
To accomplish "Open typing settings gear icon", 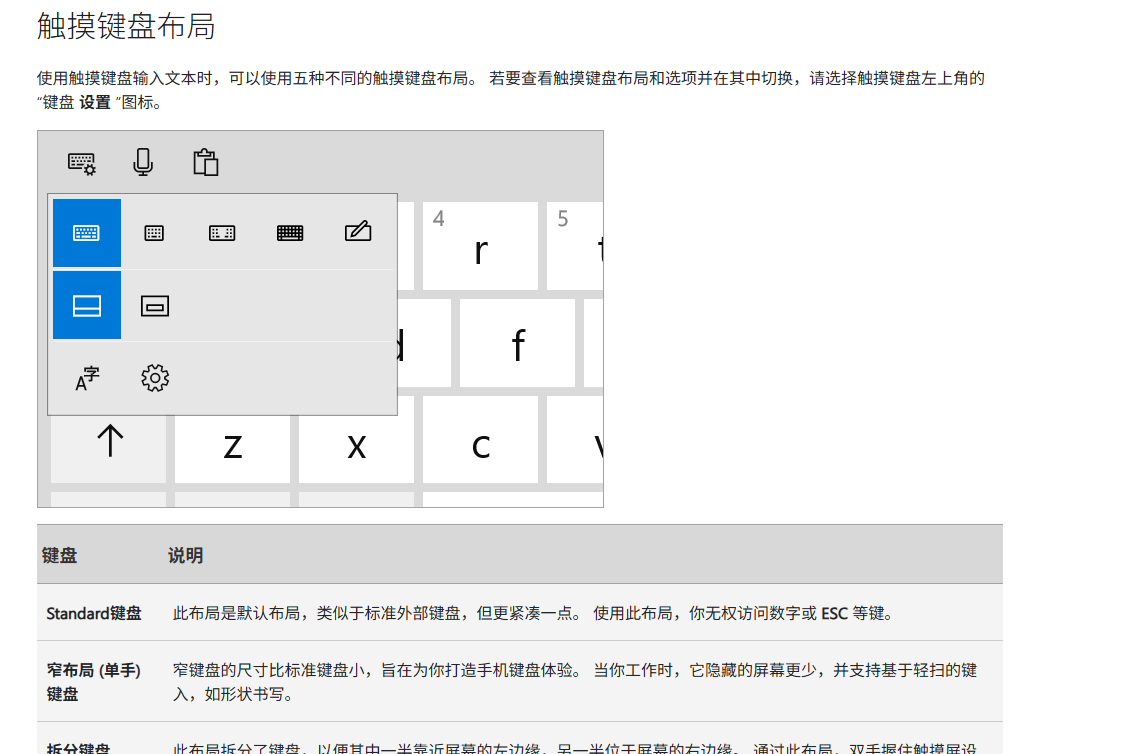I will coord(155,378).
